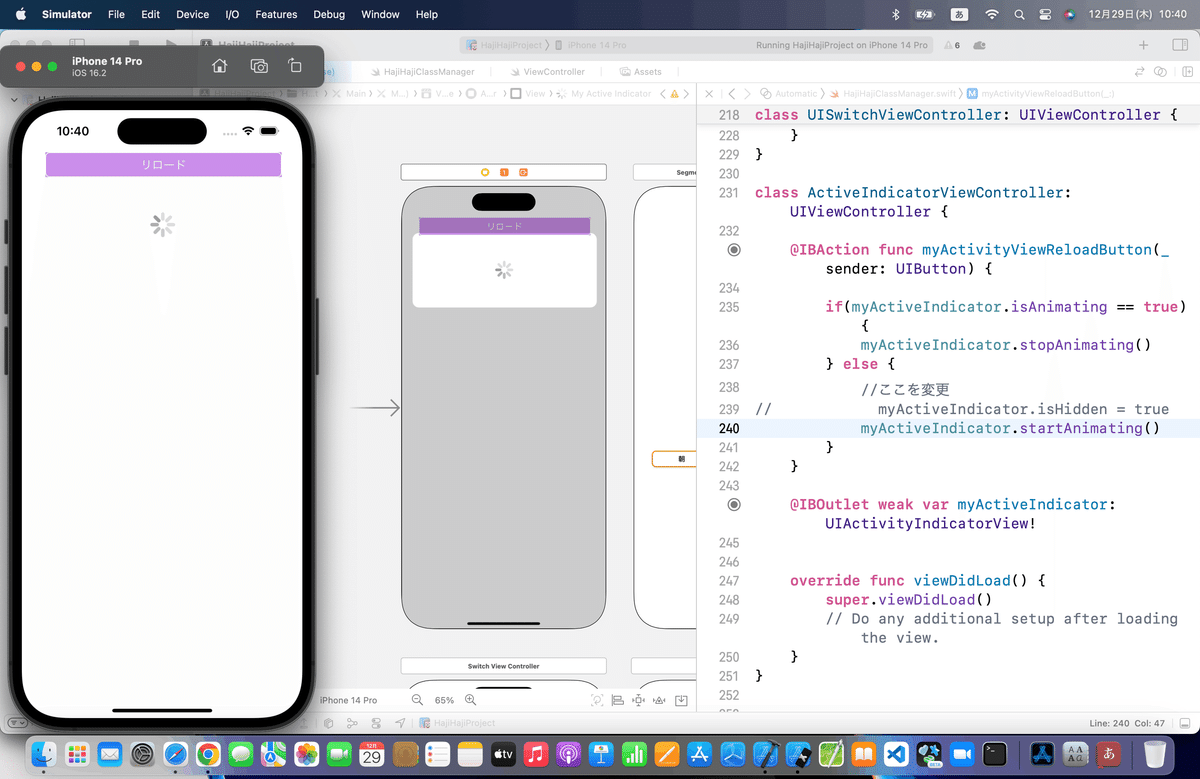This screenshot has height=779, width=1200.
Task: Open the I/O menu
Action: pos(232,14)
